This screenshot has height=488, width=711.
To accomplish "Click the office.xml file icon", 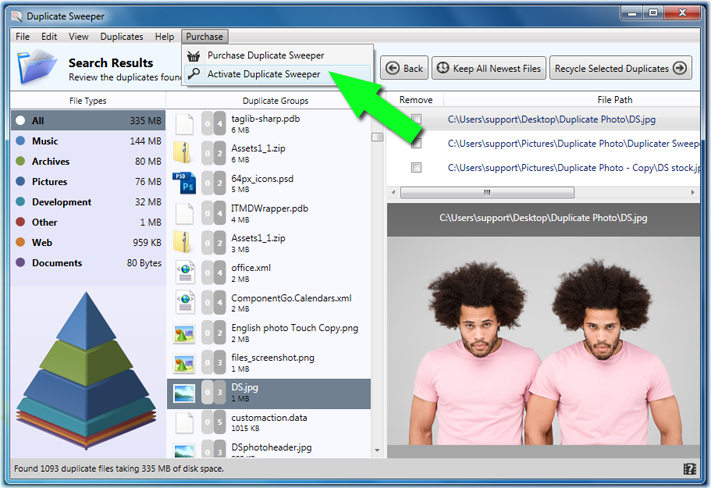I will (x=184, y=271).
